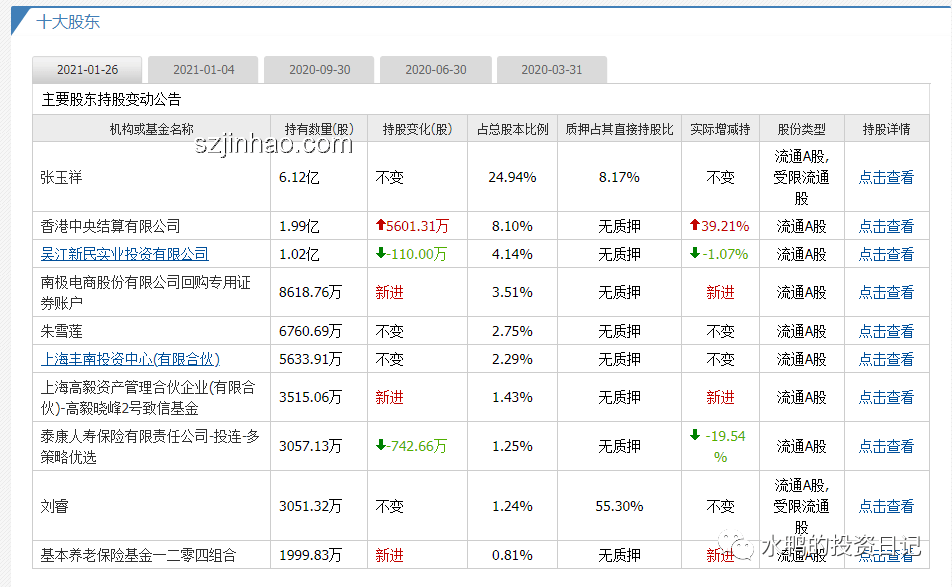Viewport: 952px width, 587px height.
Task: Click the red 39.21% increase value
Action: (719, 226)
